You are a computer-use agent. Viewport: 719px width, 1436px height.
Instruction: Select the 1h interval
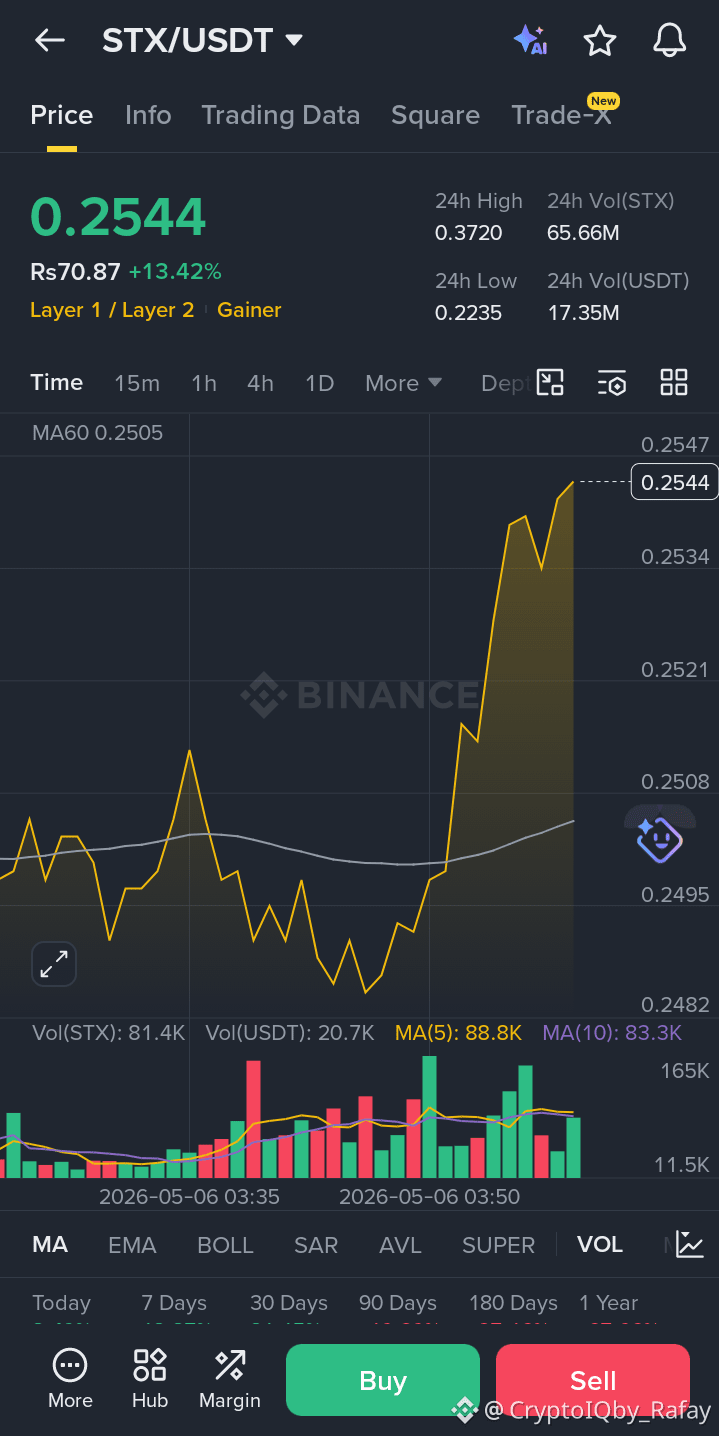[x=204, y=383]
